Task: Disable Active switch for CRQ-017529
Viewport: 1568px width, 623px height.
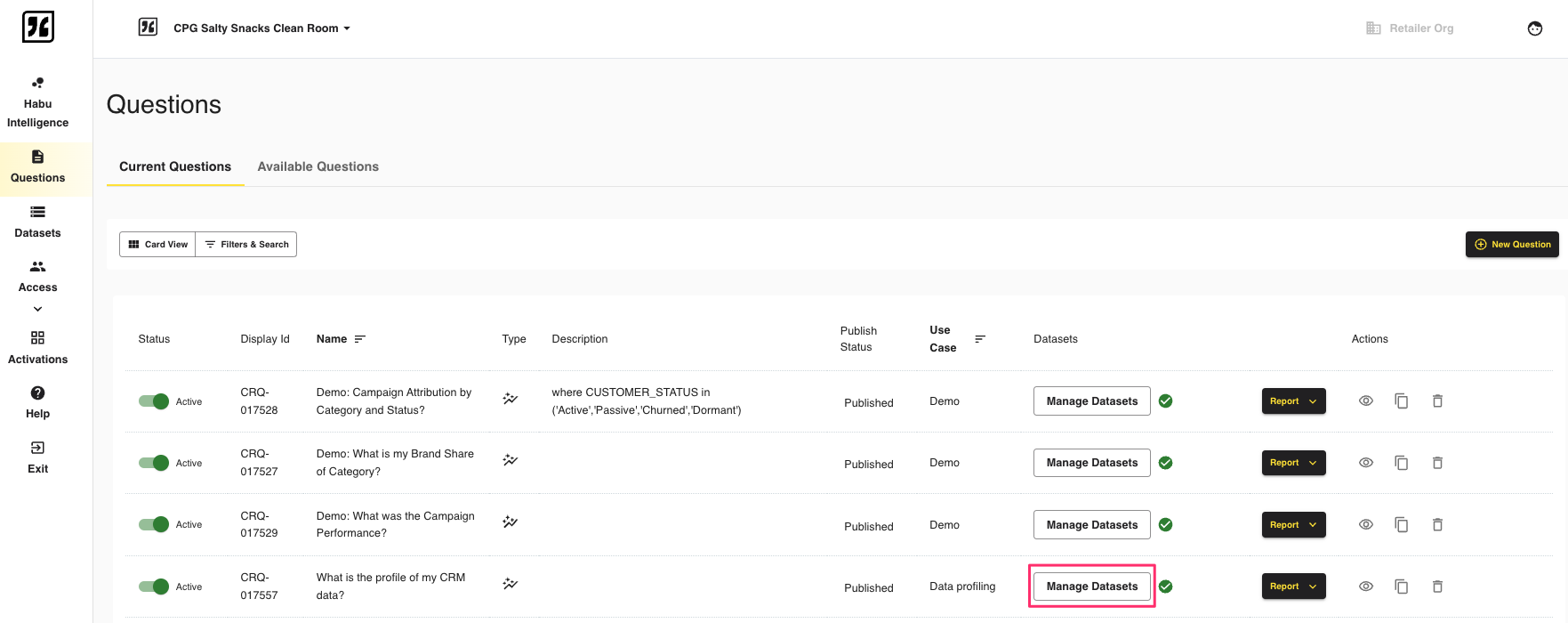Action: [154, 524]
